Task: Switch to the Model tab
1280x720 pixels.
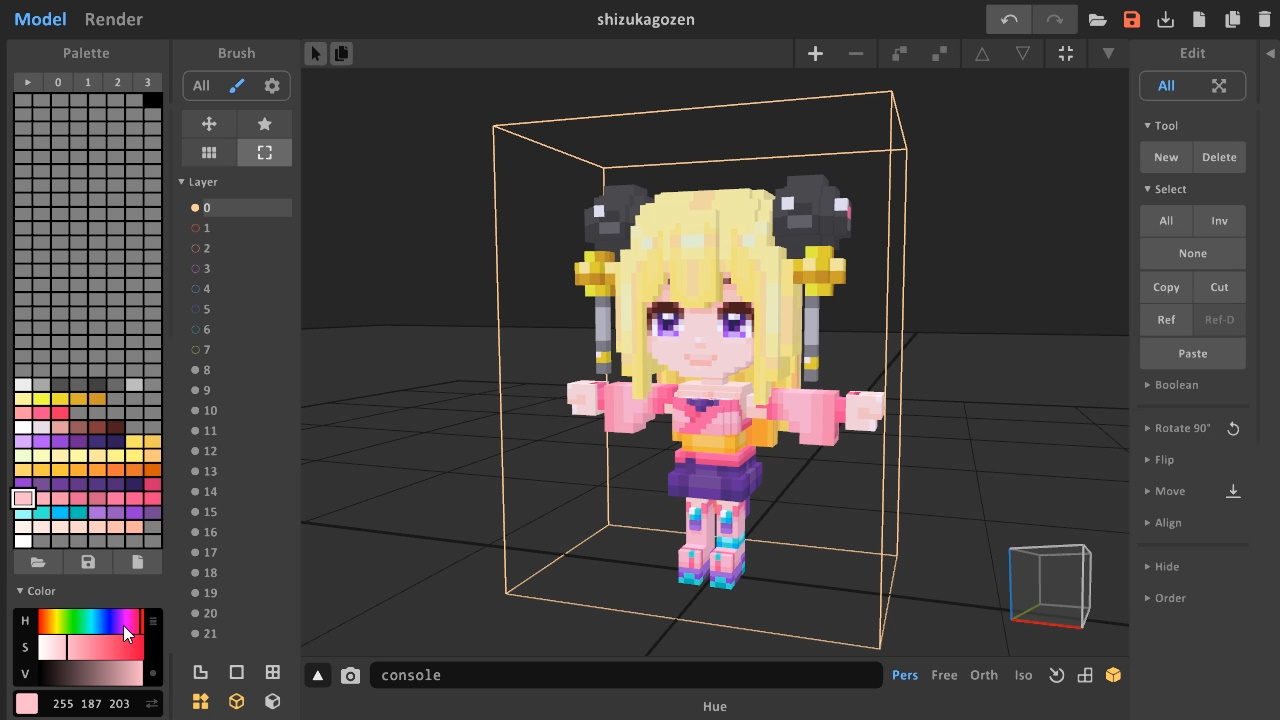Action: pos(40,19)
